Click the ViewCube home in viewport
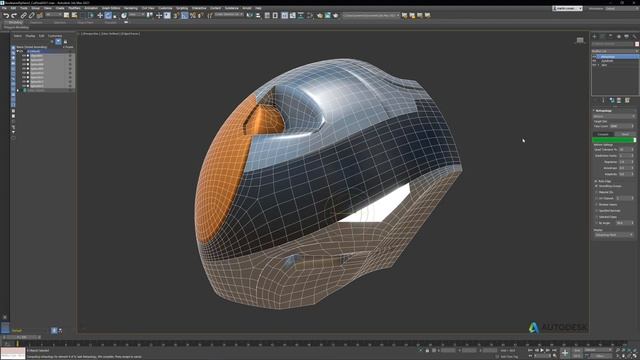The image size is (640, 360). coord(580,40)
